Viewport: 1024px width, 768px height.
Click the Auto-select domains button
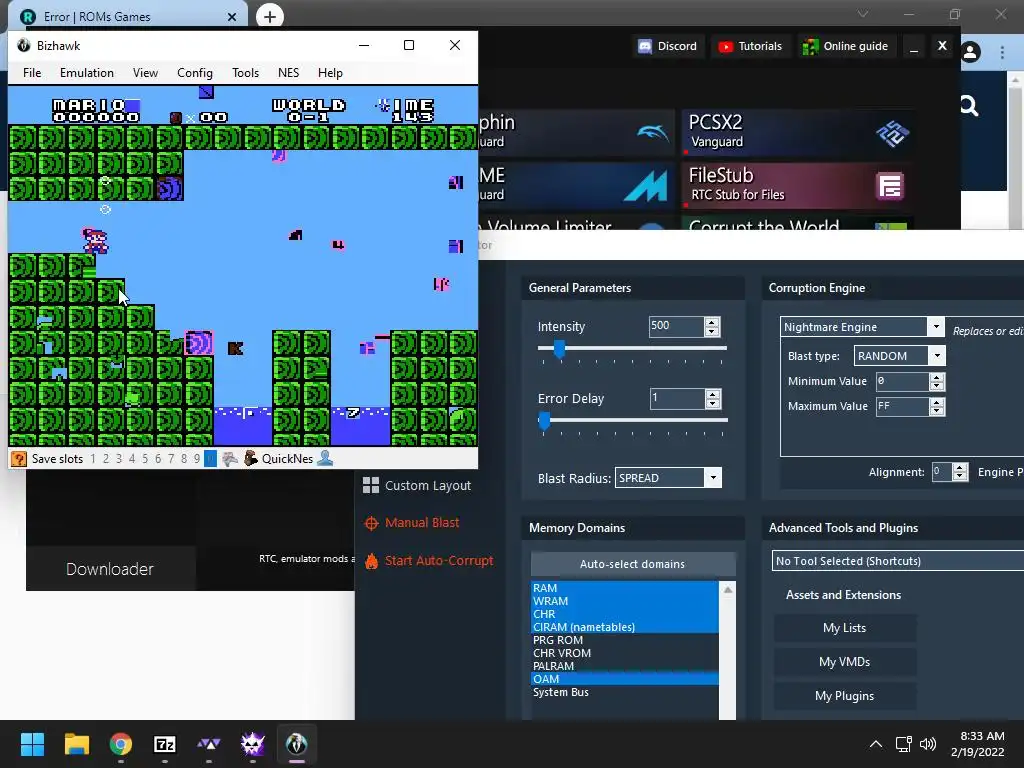pos(633,564)
